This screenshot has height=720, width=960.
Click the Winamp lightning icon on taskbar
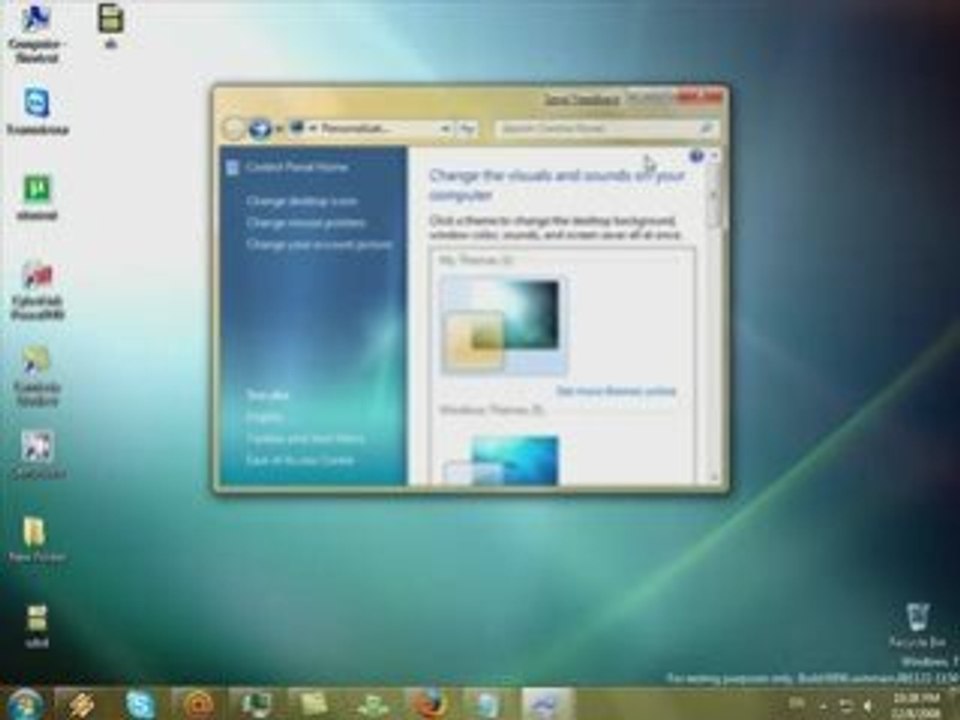pos(81,705)
